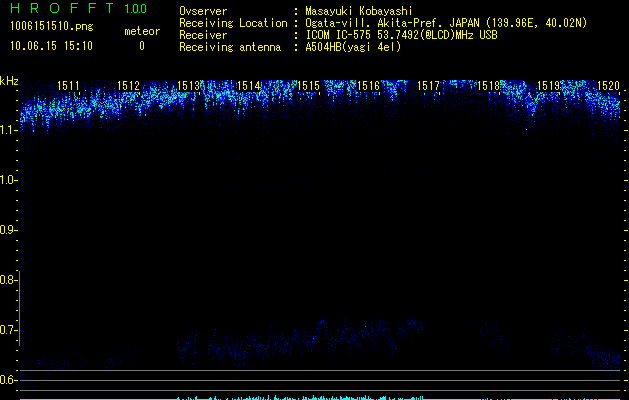Click the 1519 time marker
The height and width of the screenshot is (400, 629).
click(x=548, y=85)
